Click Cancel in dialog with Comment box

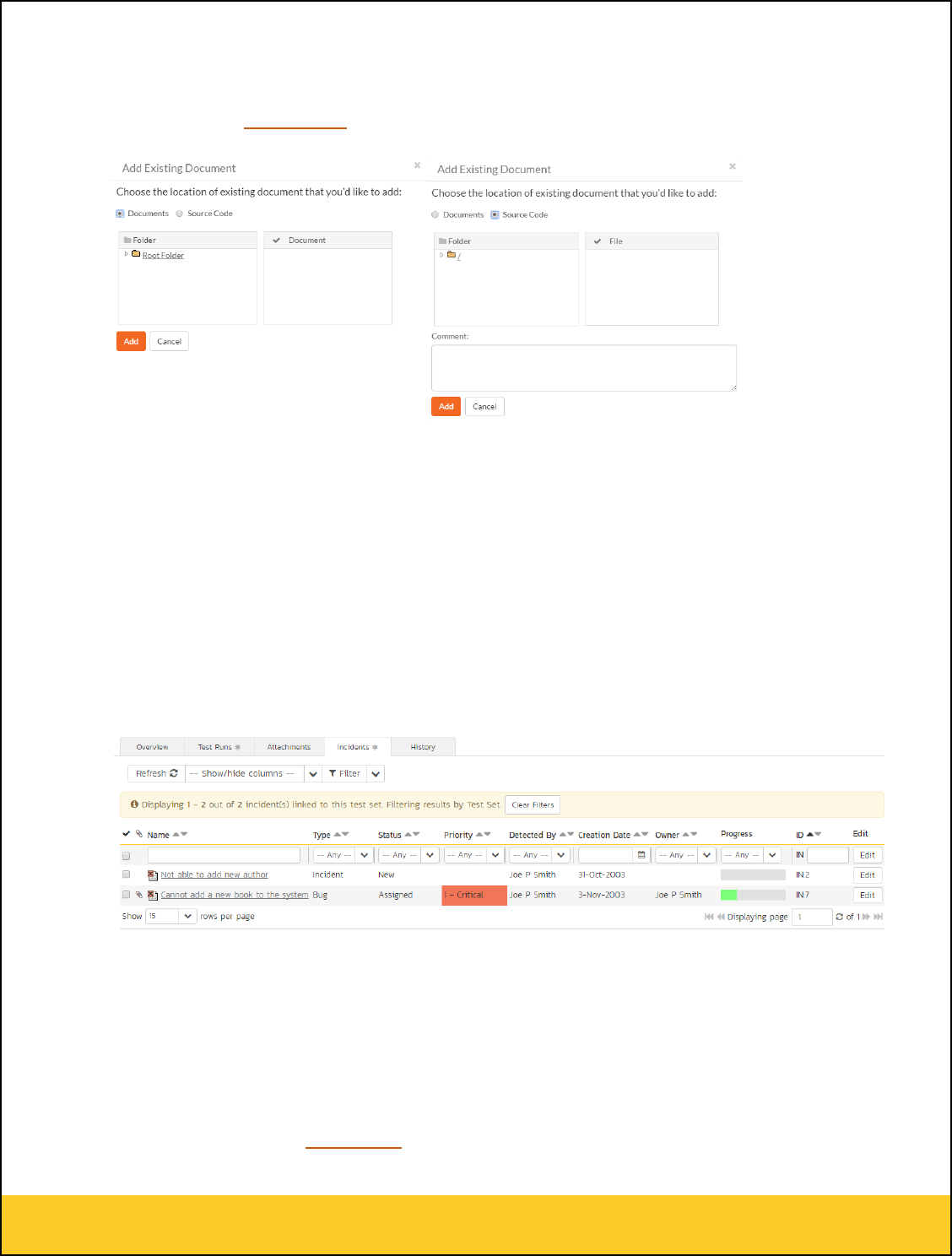coord(484,406)
